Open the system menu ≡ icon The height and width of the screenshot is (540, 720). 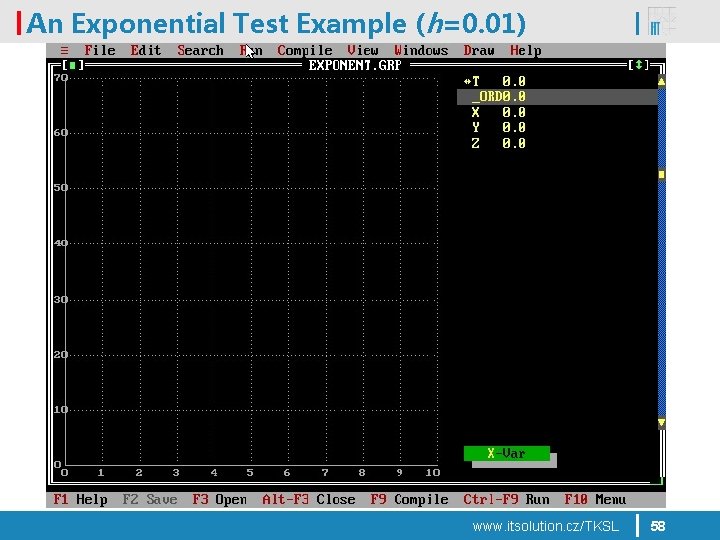(x=64, y=51)
